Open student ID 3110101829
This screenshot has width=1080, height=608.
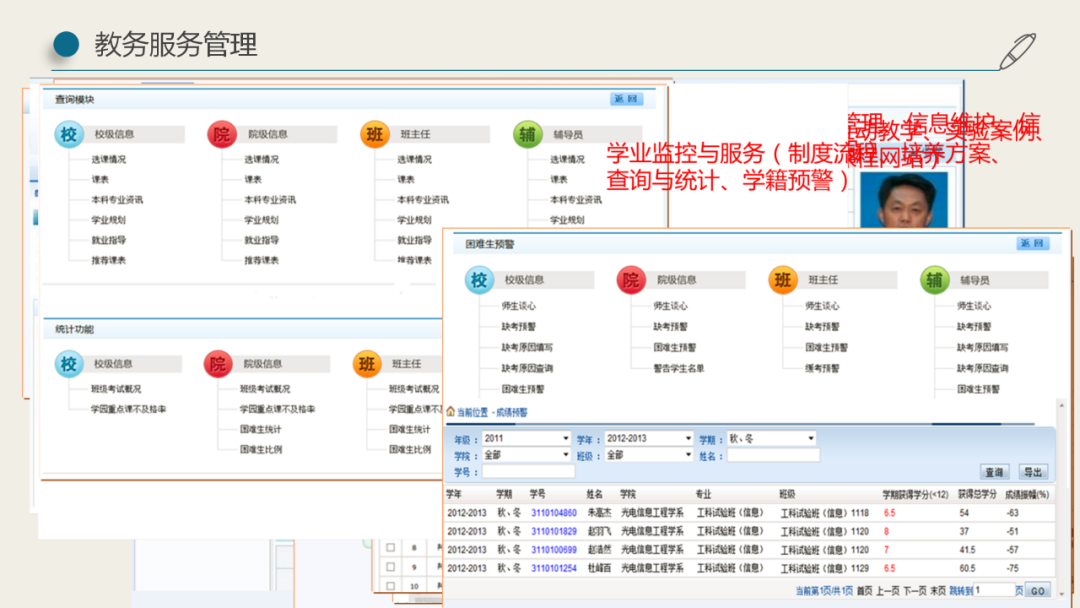click(x=554, y=532)
